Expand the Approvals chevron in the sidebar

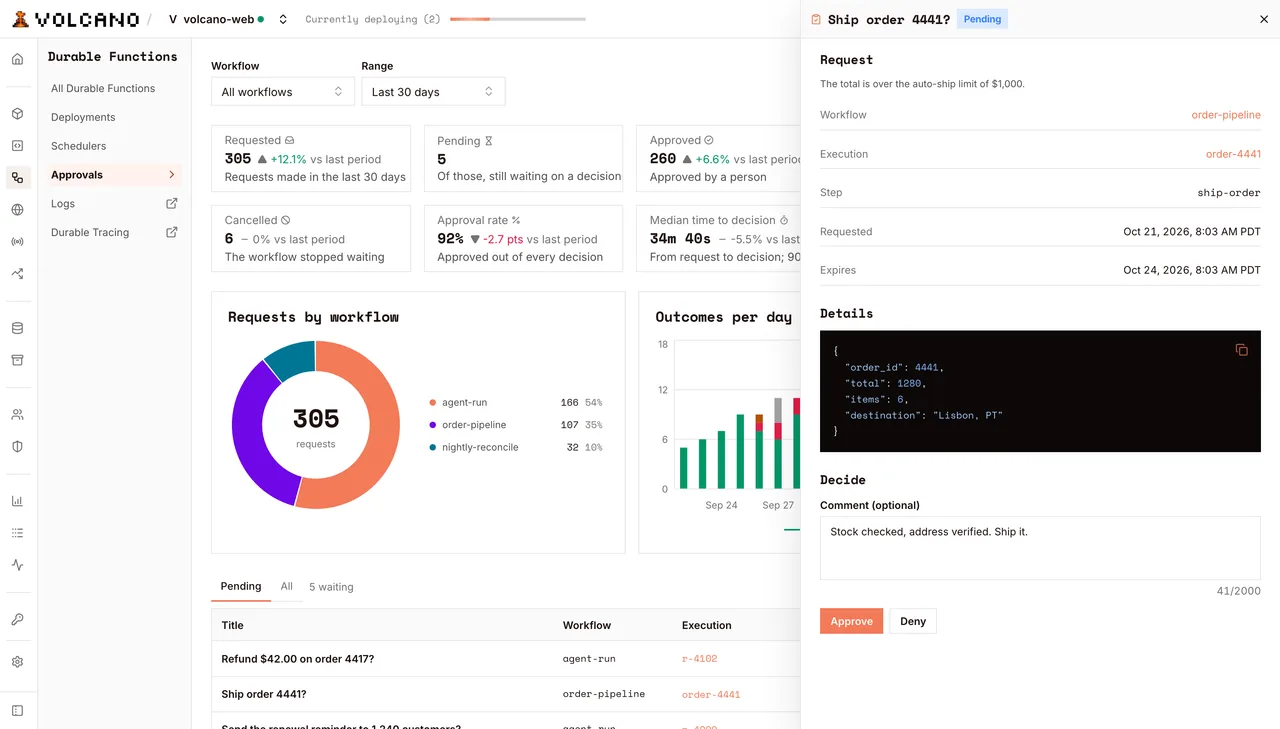(x=172, y=175)
